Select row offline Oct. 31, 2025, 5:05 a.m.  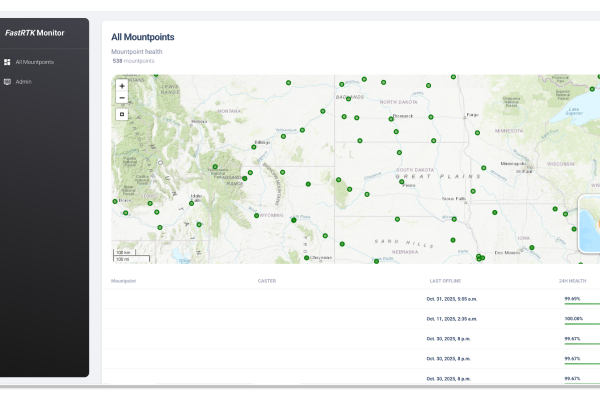pos(451,298)
